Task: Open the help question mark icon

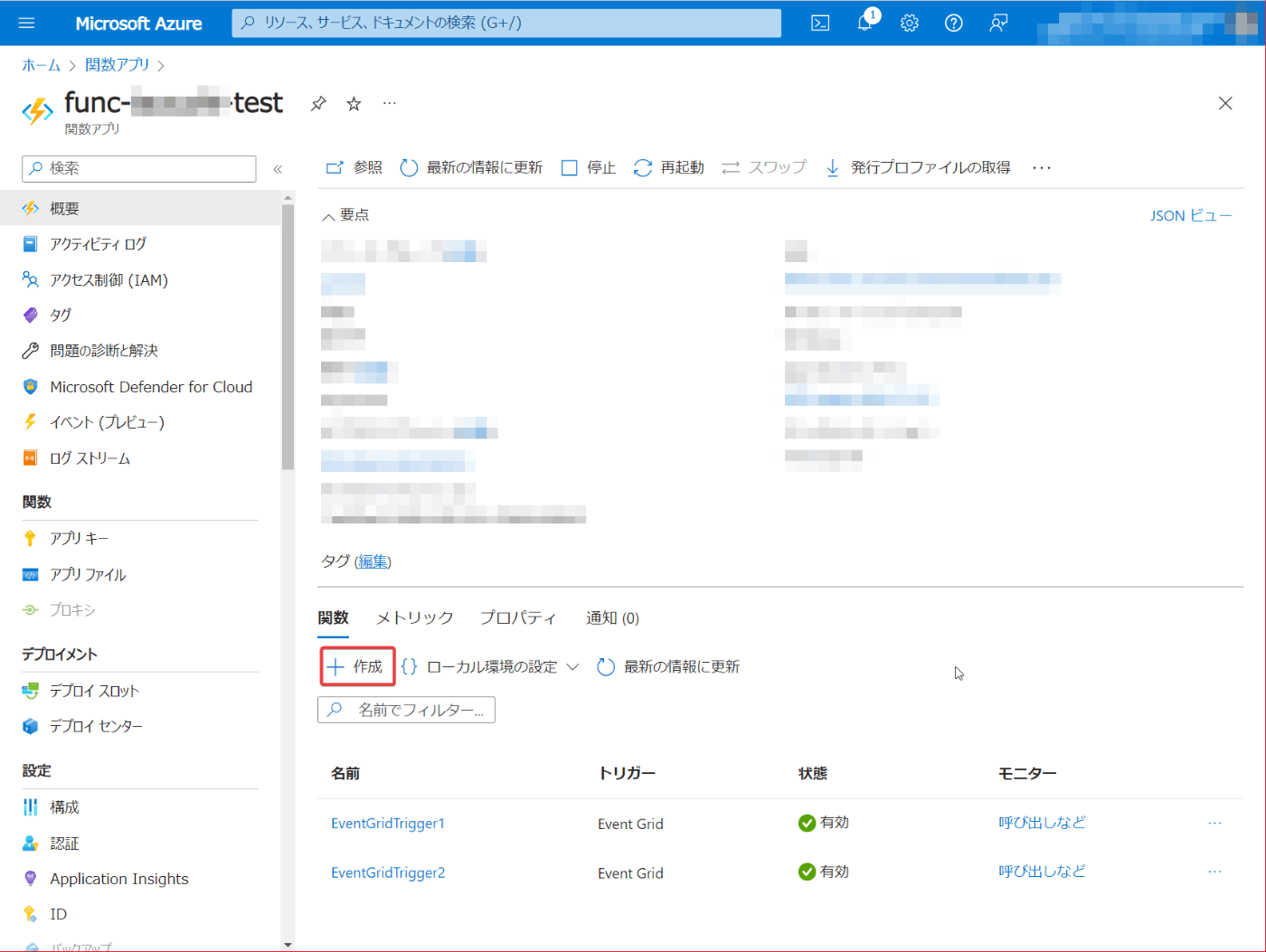Action: pos(954,24)
